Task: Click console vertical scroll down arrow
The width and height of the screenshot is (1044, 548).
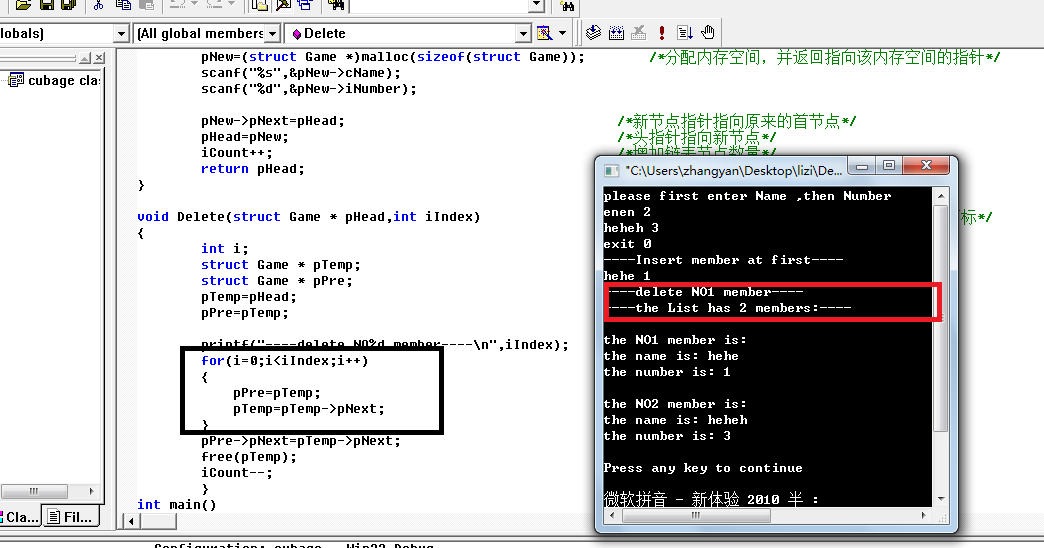Action: click(x=941, y=499)
